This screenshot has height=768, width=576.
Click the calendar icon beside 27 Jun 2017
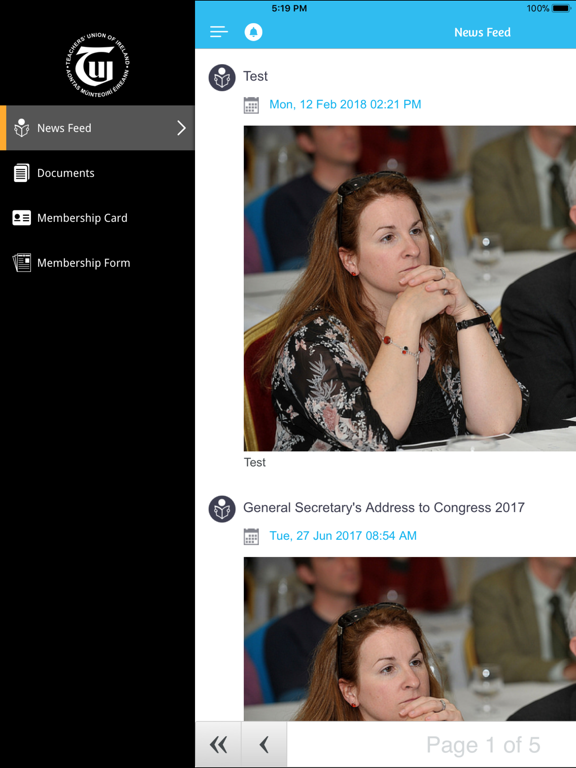tap(251, 536)
